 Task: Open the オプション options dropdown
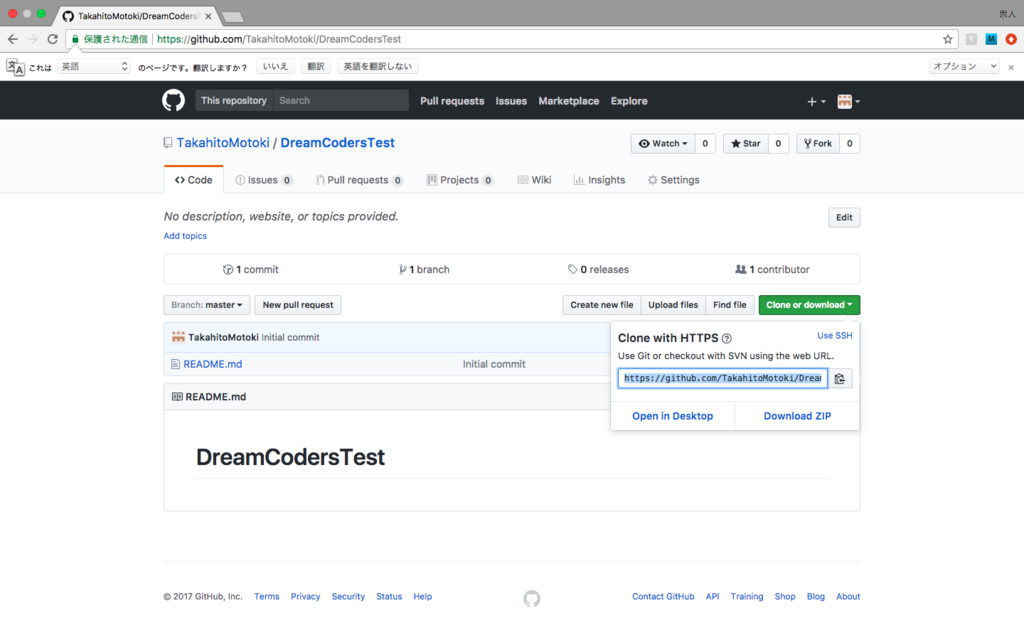964,67
